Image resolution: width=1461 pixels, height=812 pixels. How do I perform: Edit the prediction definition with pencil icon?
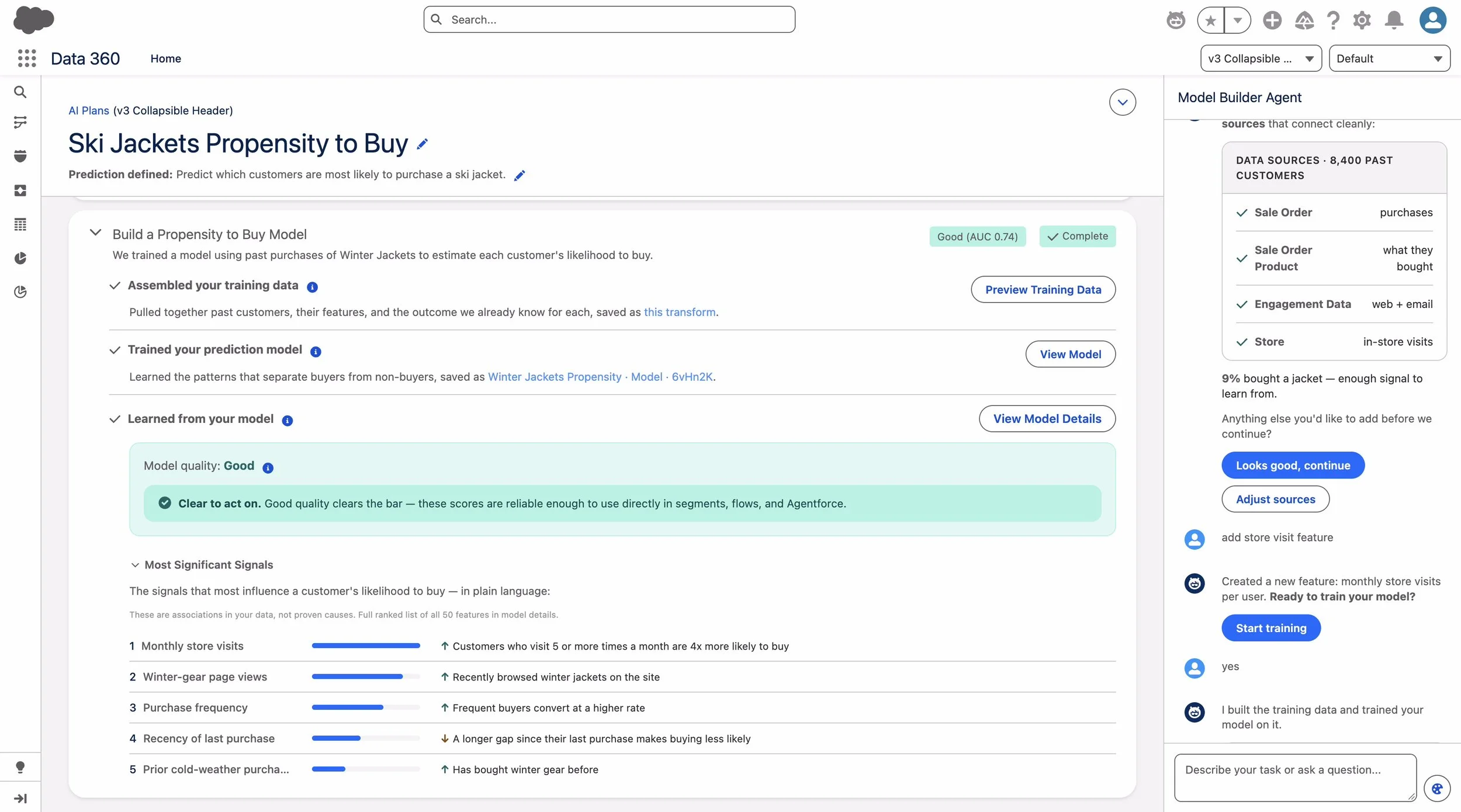tap(520, 175)
